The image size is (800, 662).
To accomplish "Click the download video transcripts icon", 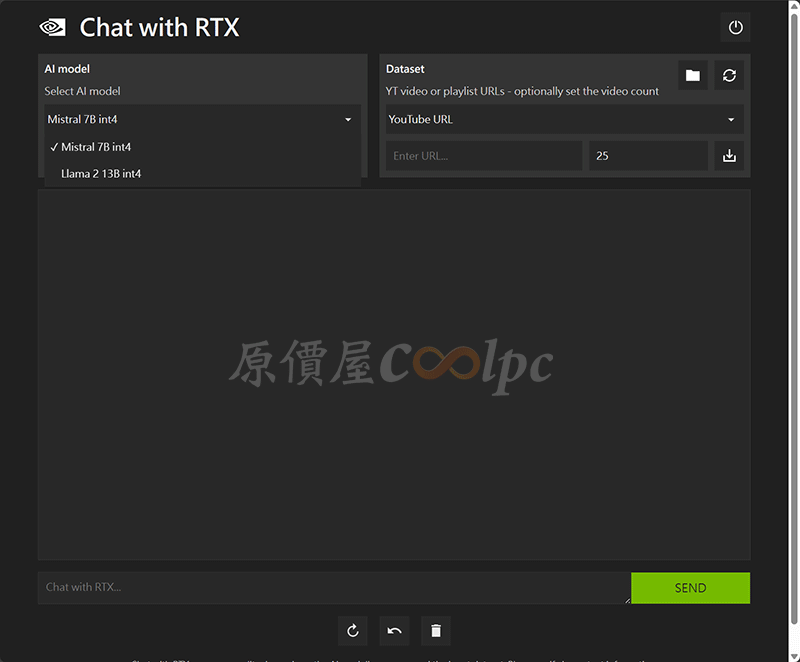I will [729, 156].
